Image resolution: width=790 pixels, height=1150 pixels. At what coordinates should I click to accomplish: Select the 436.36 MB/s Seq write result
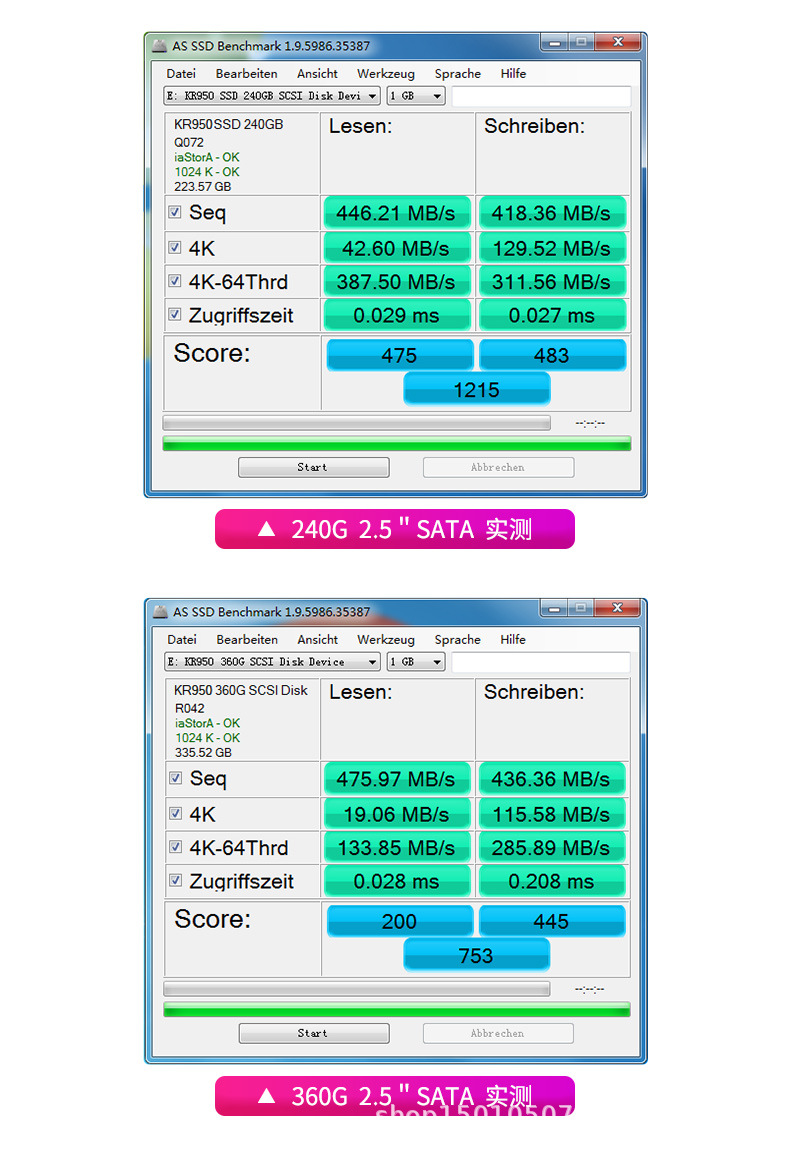tap(552, 779)
